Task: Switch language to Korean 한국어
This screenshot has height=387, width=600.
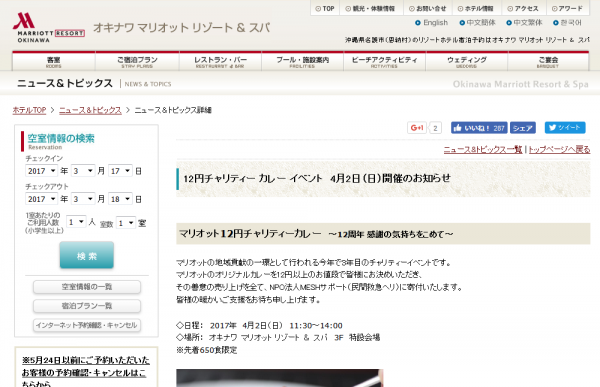Action: 567,23
